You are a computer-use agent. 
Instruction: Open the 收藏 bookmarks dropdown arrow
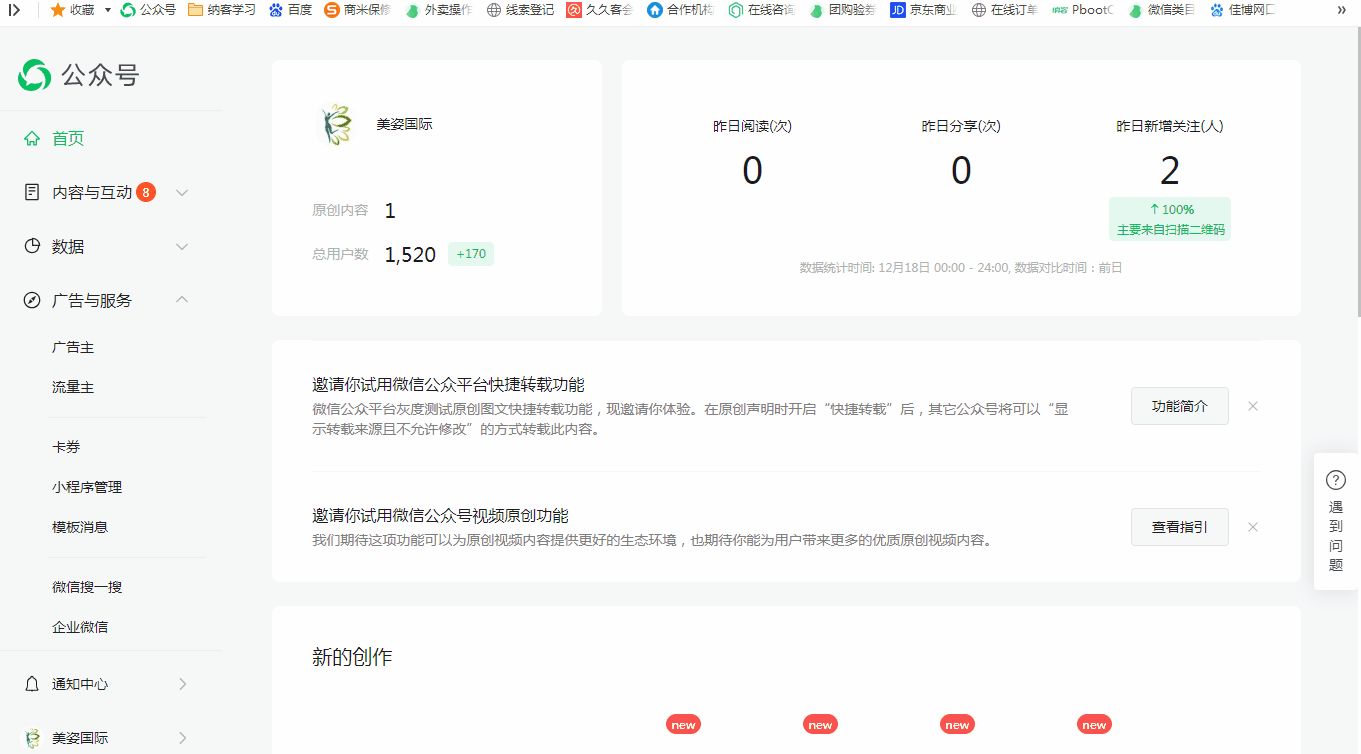coord(108,12)
